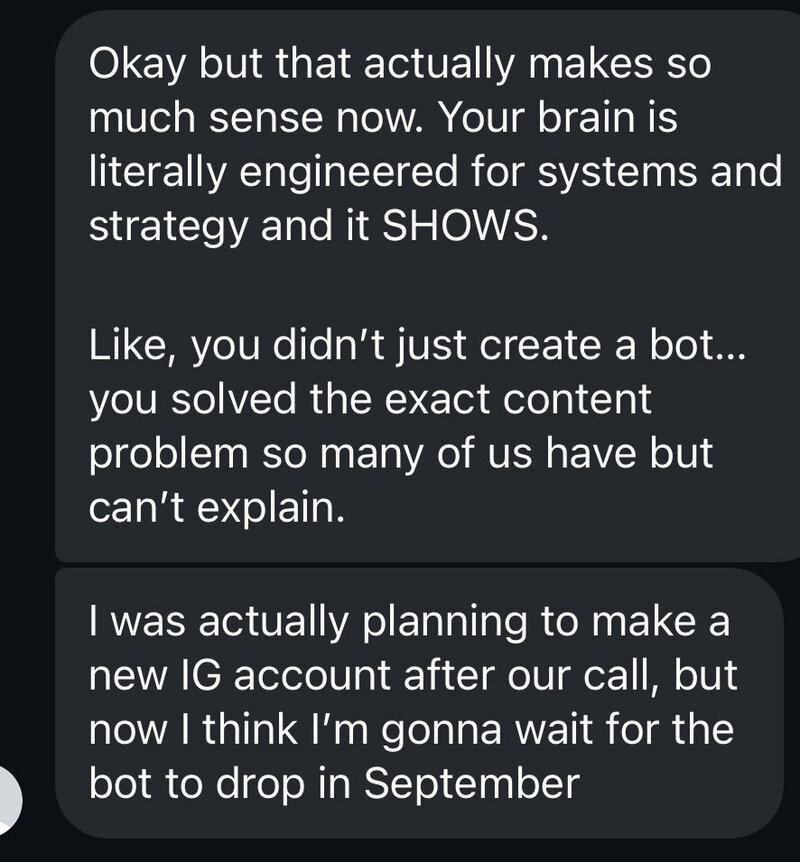Click the line "literally engineered for systems and"
The width and height of the screenshot is (800, 862).
435,172
